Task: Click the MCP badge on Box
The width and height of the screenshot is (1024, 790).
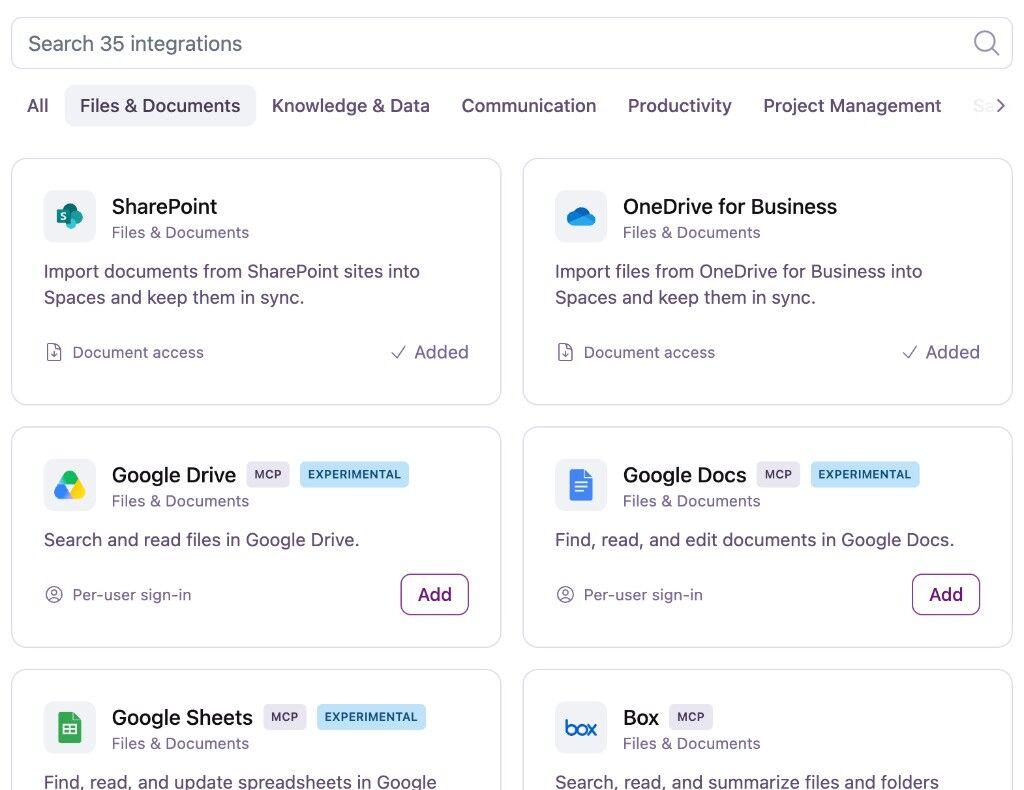Action: tap(691, 717)
